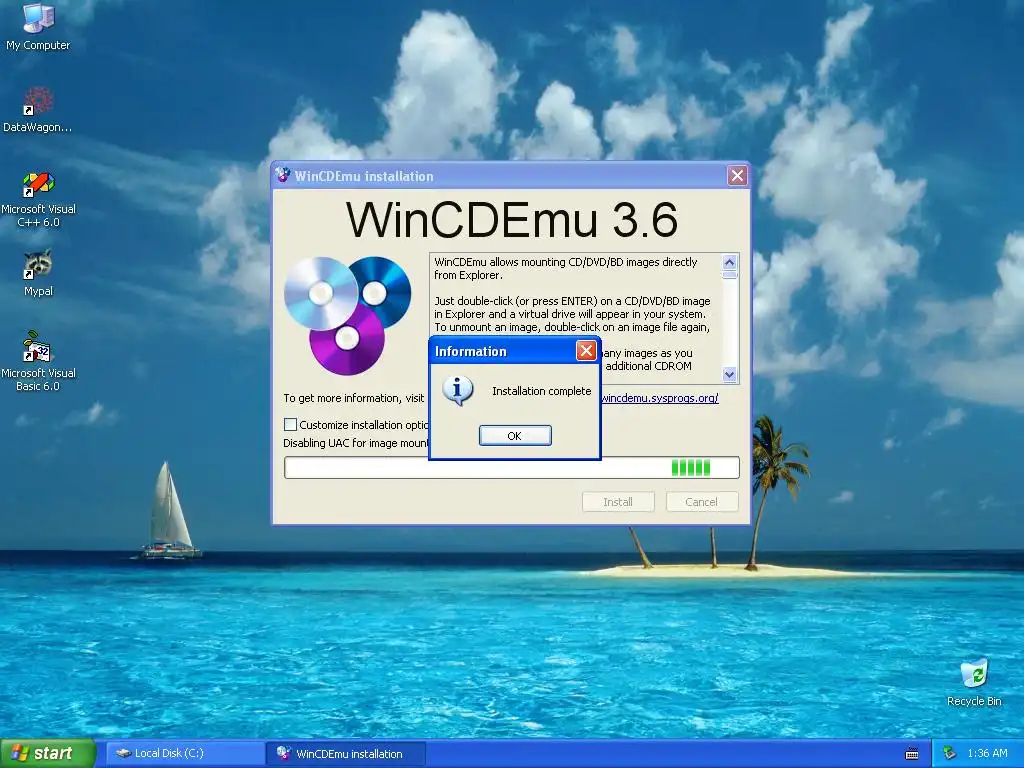Click the installation progress bar
Viewport: 1024px width, 768px height.
[x=511, y=468]
